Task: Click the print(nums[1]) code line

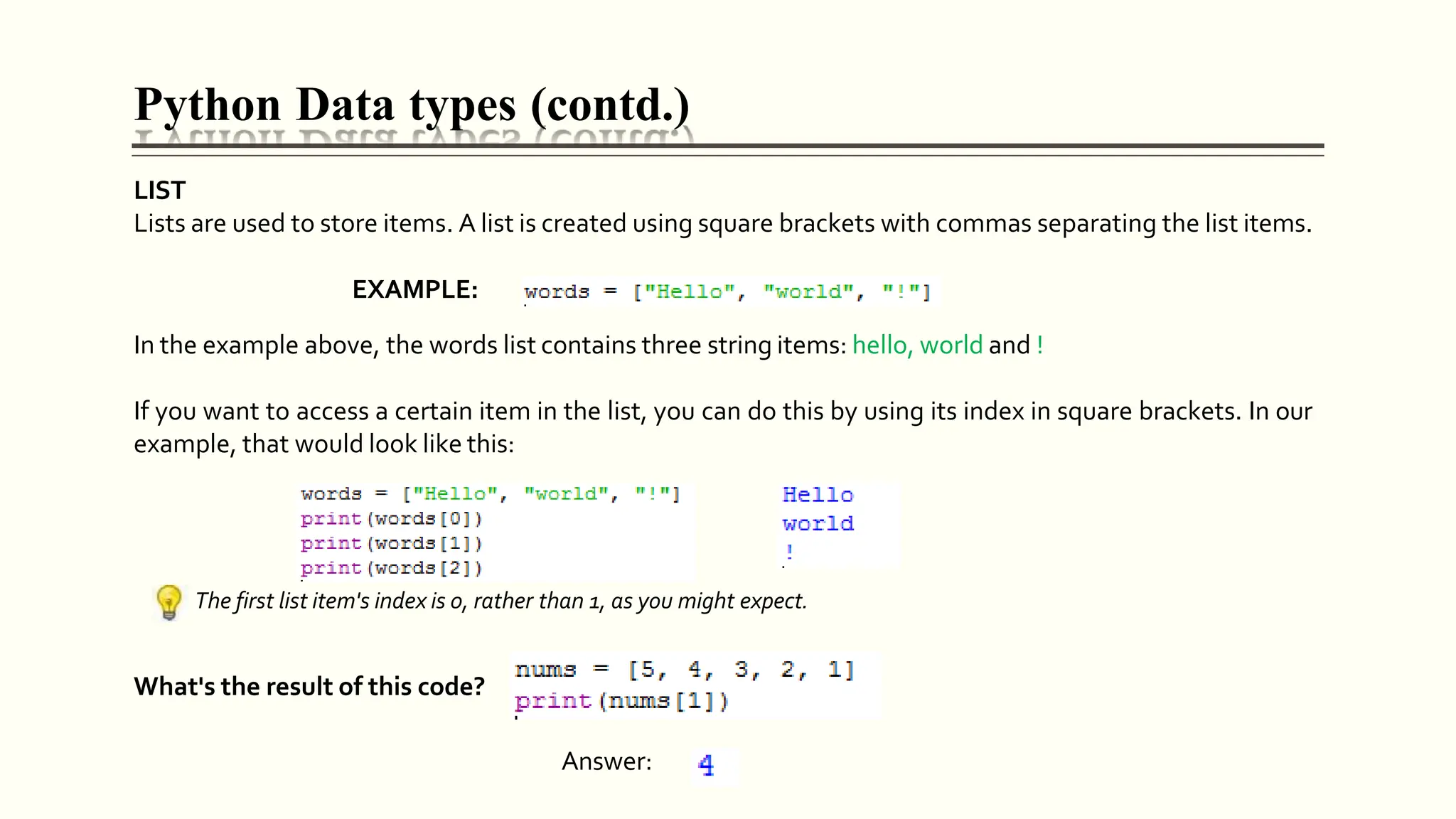Action: [x=621, y=702]
